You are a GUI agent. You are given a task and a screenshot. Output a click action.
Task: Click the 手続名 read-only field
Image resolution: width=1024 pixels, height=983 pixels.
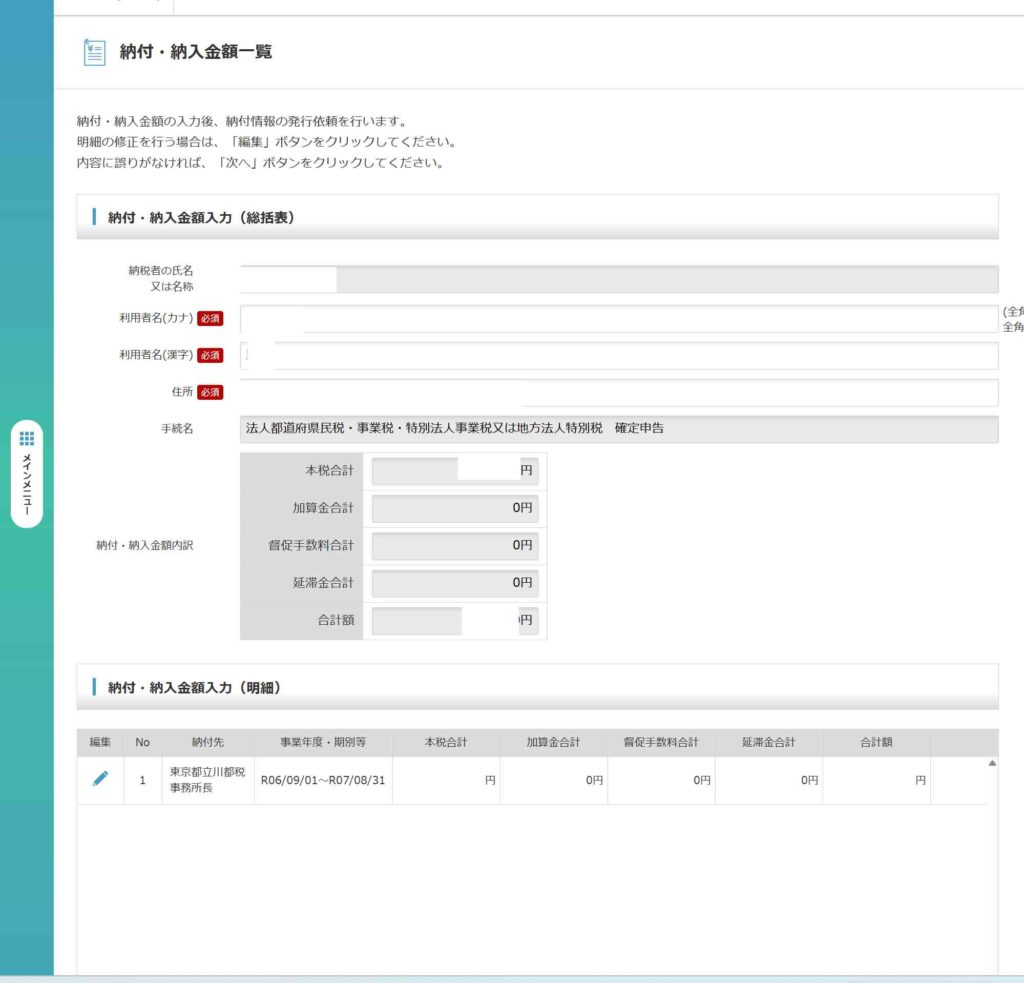618,429
